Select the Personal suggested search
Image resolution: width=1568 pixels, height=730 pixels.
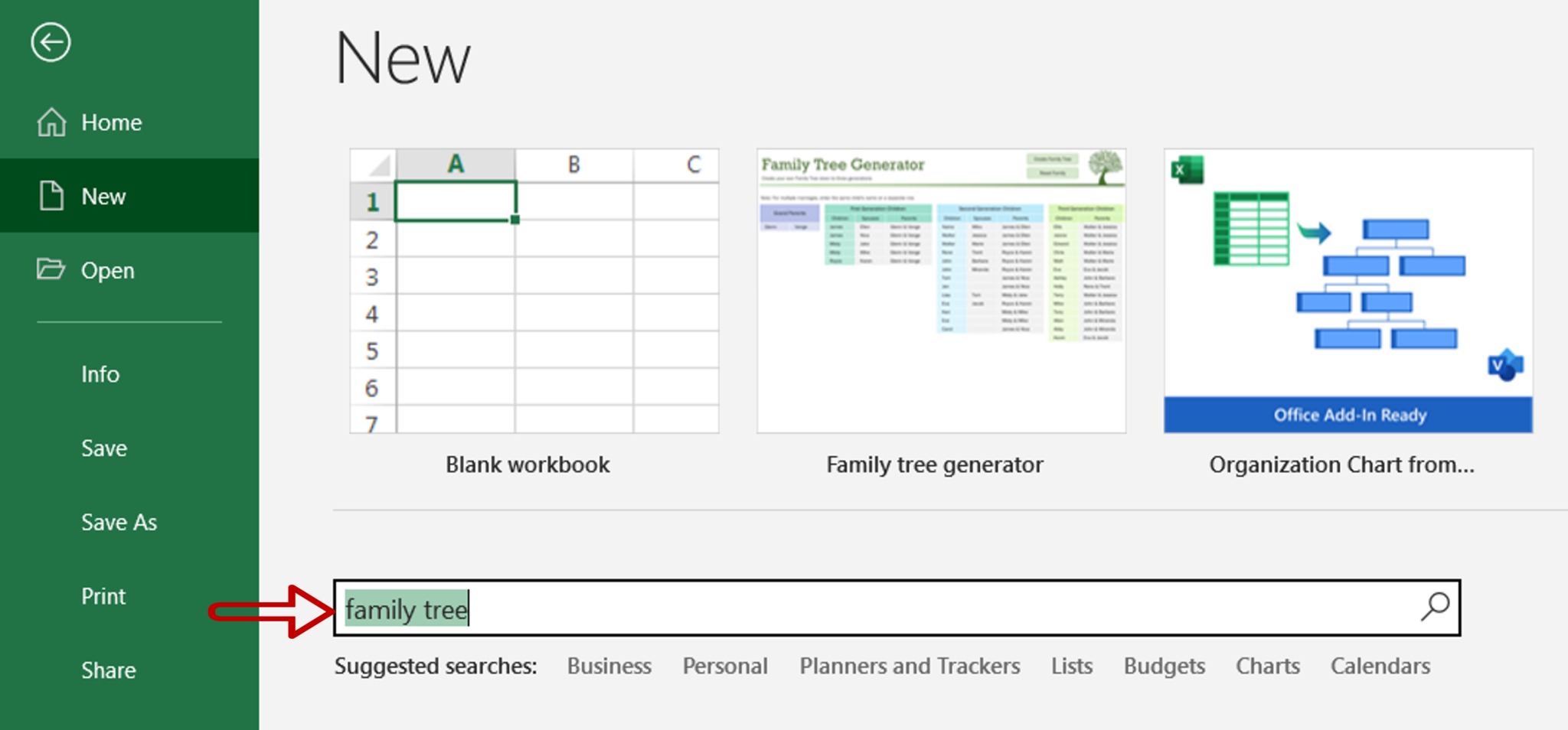[x=724, y=666]
